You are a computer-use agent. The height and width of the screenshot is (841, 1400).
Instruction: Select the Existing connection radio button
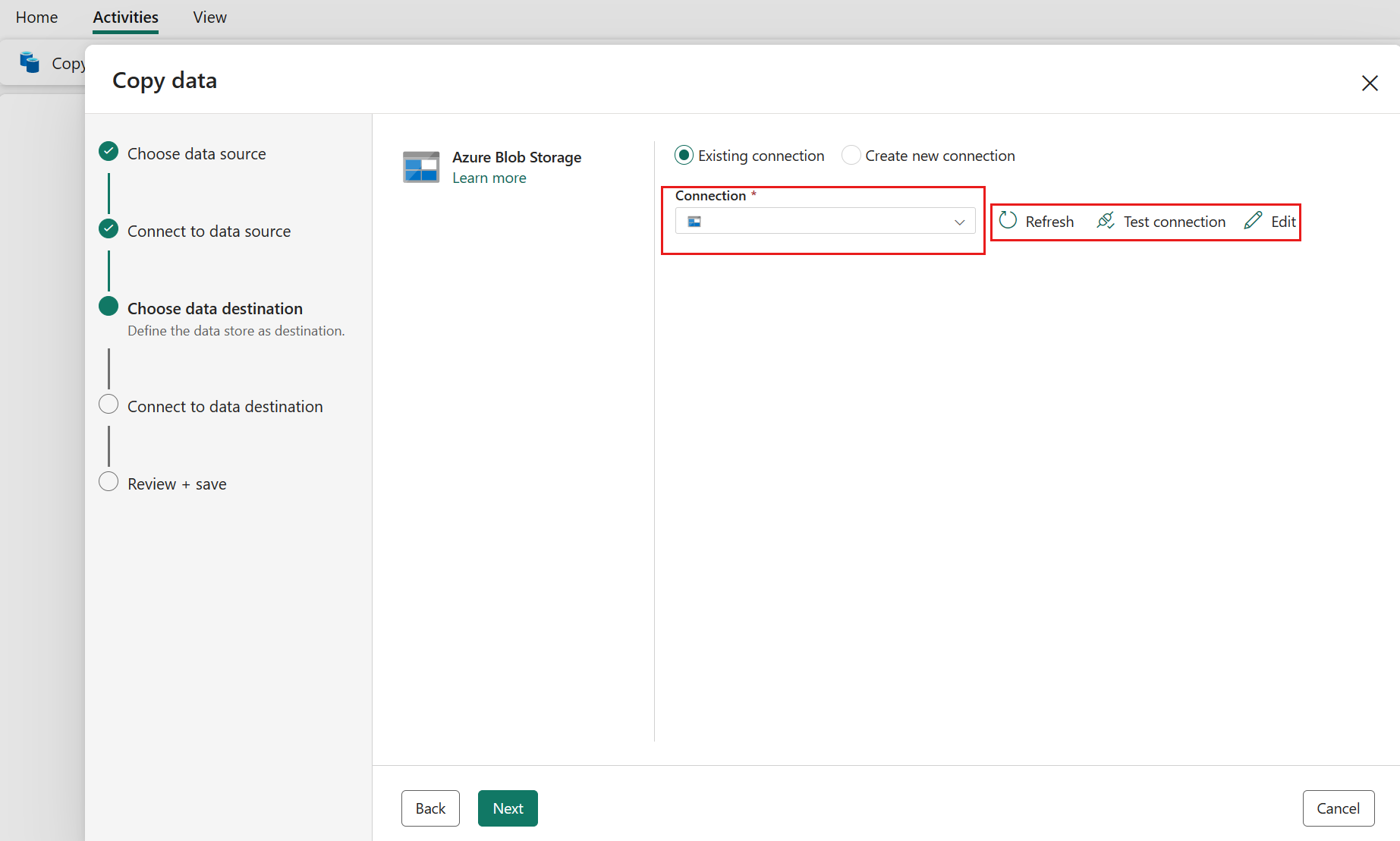coord(684,156)
